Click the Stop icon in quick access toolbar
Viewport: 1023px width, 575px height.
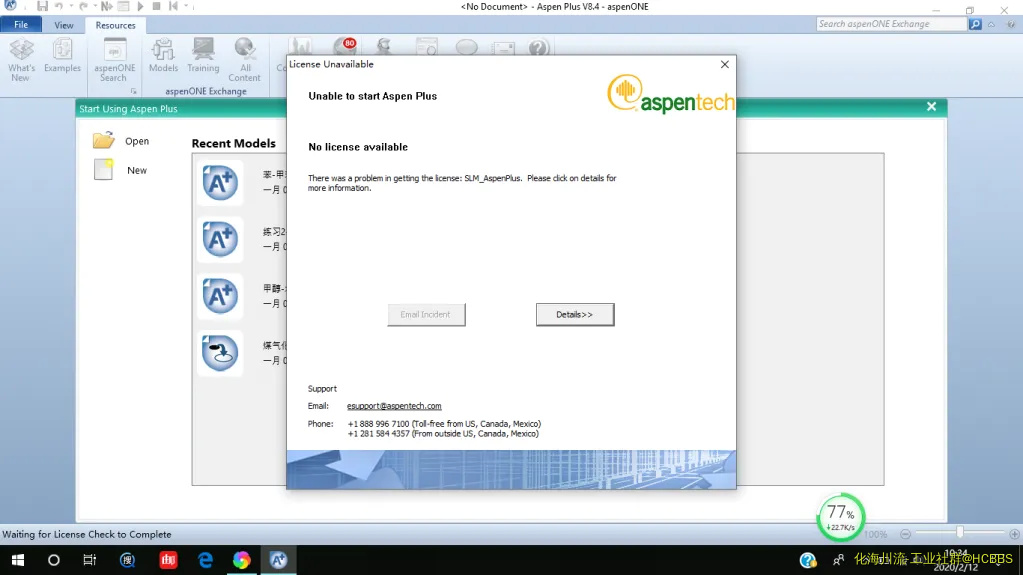point(157,7)
